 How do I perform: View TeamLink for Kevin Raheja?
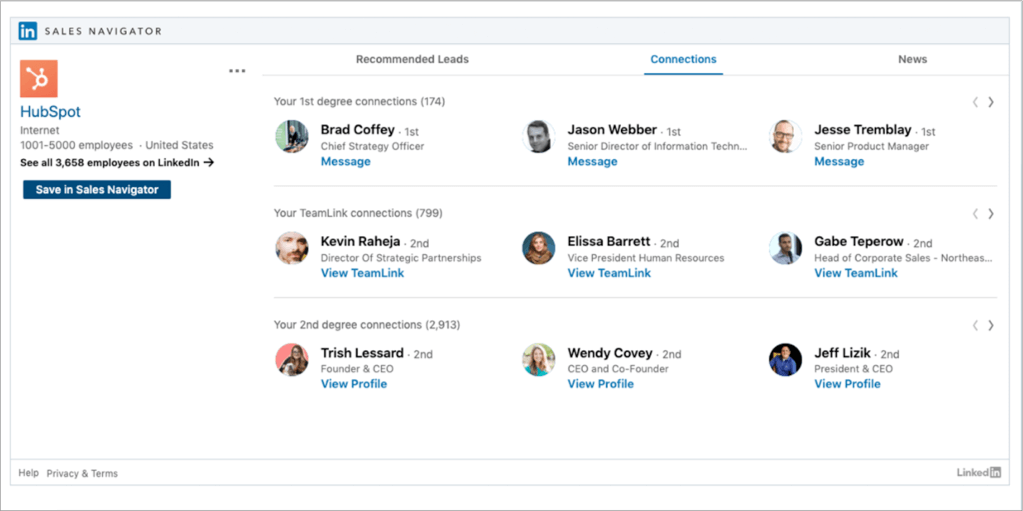(362, 273)
